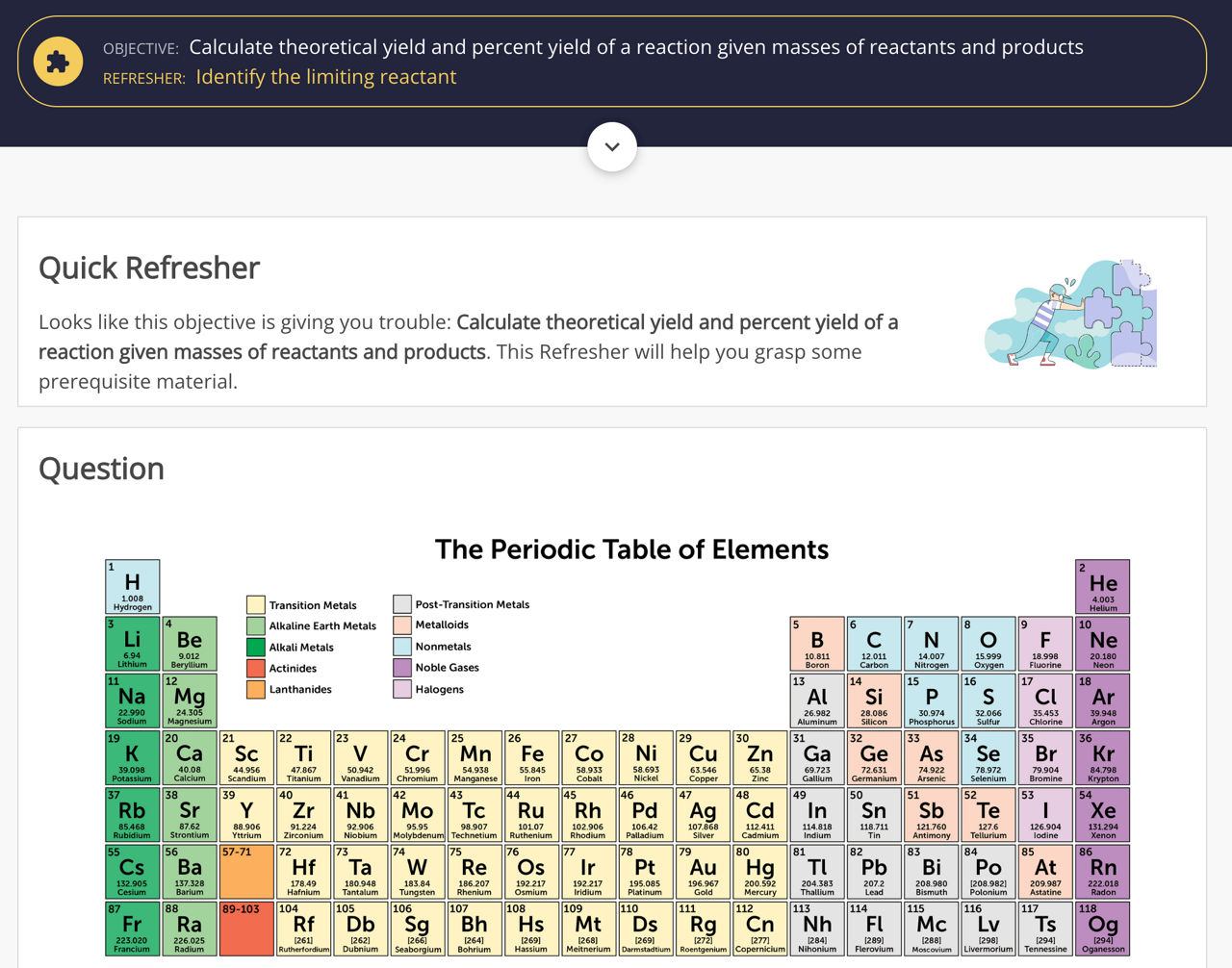Click the Chlorine (Cl) element tile

click(1045, 701)
